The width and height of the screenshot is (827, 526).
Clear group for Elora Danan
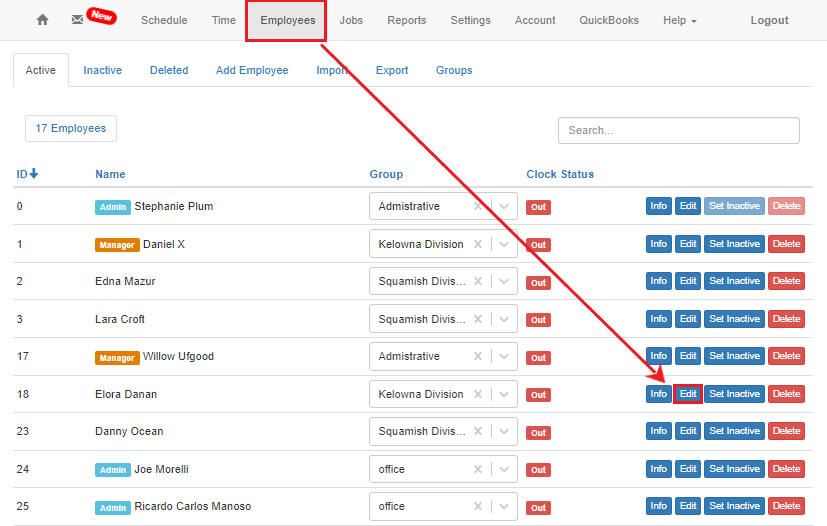coord(479,394)
